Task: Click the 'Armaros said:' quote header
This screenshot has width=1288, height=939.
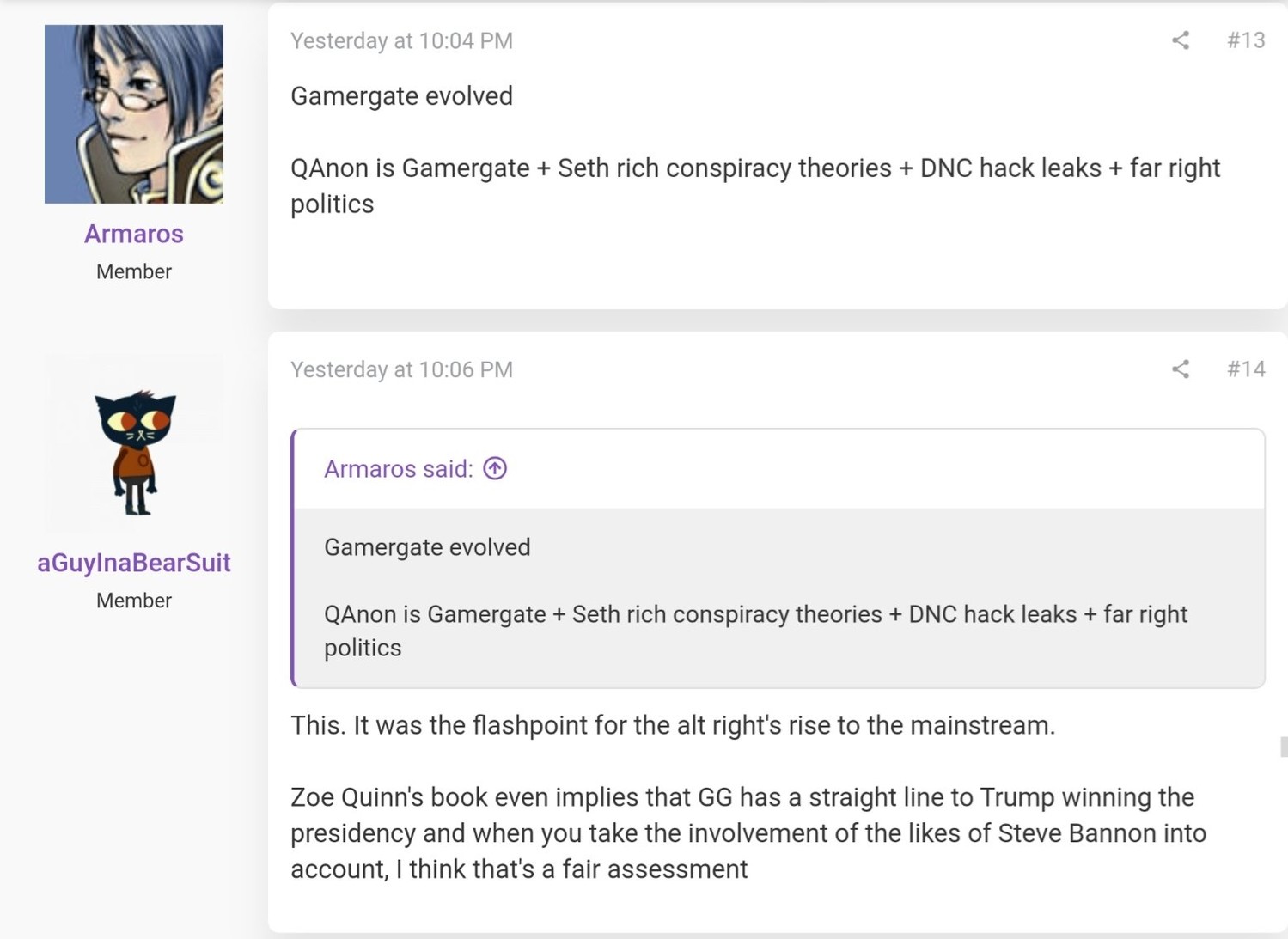Action: pos(399,469)
